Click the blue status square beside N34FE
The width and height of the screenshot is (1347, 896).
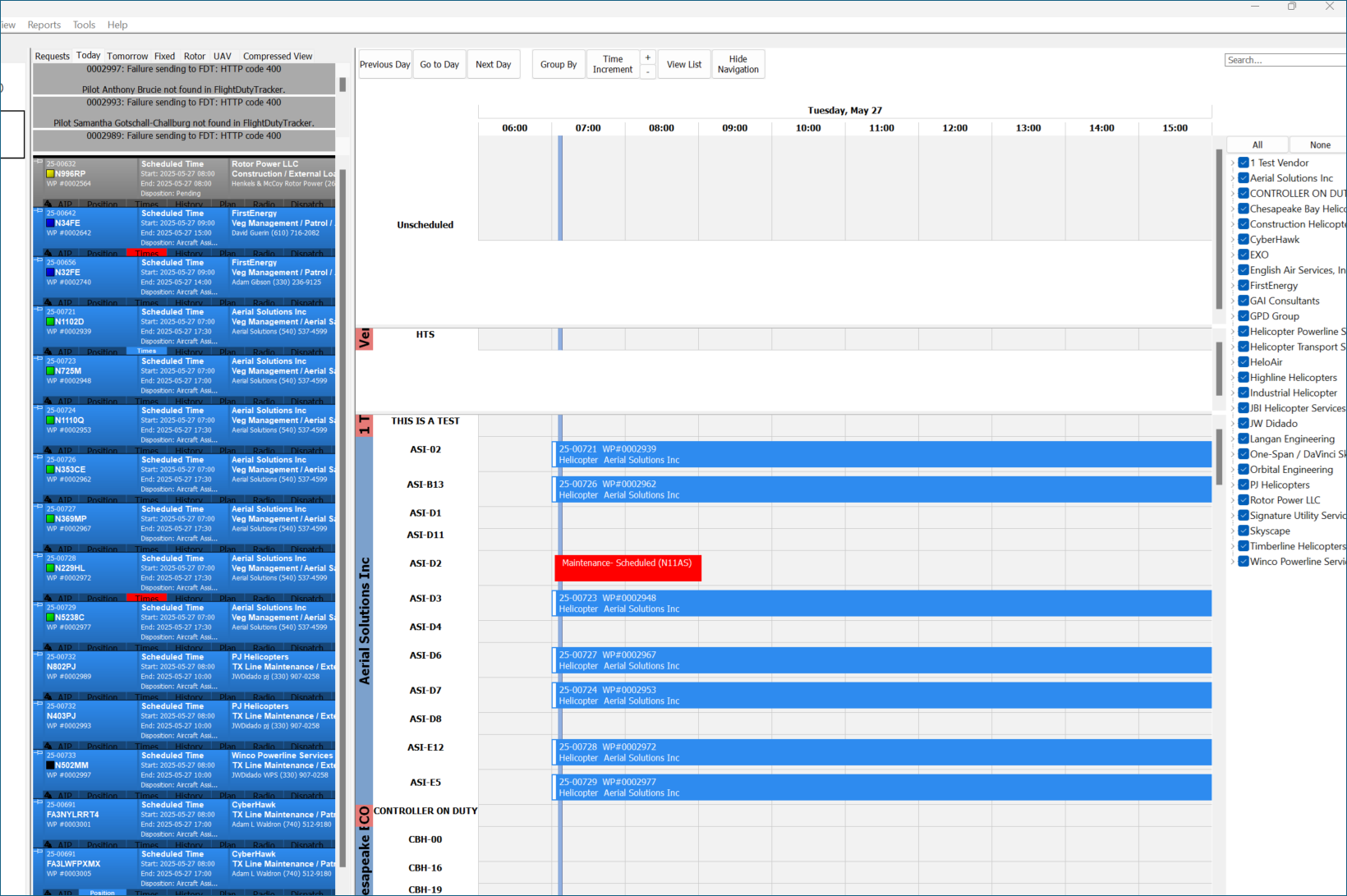(50, 223)
